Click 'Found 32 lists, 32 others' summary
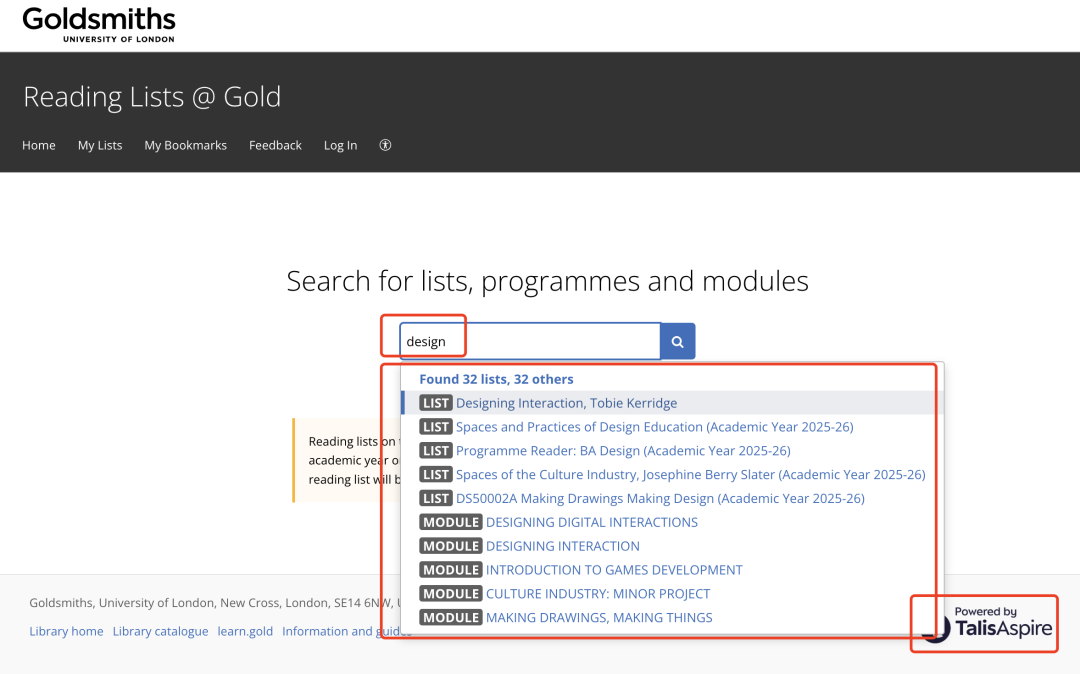This screenshot has height=674, width=1080. [x=496, y=379]
